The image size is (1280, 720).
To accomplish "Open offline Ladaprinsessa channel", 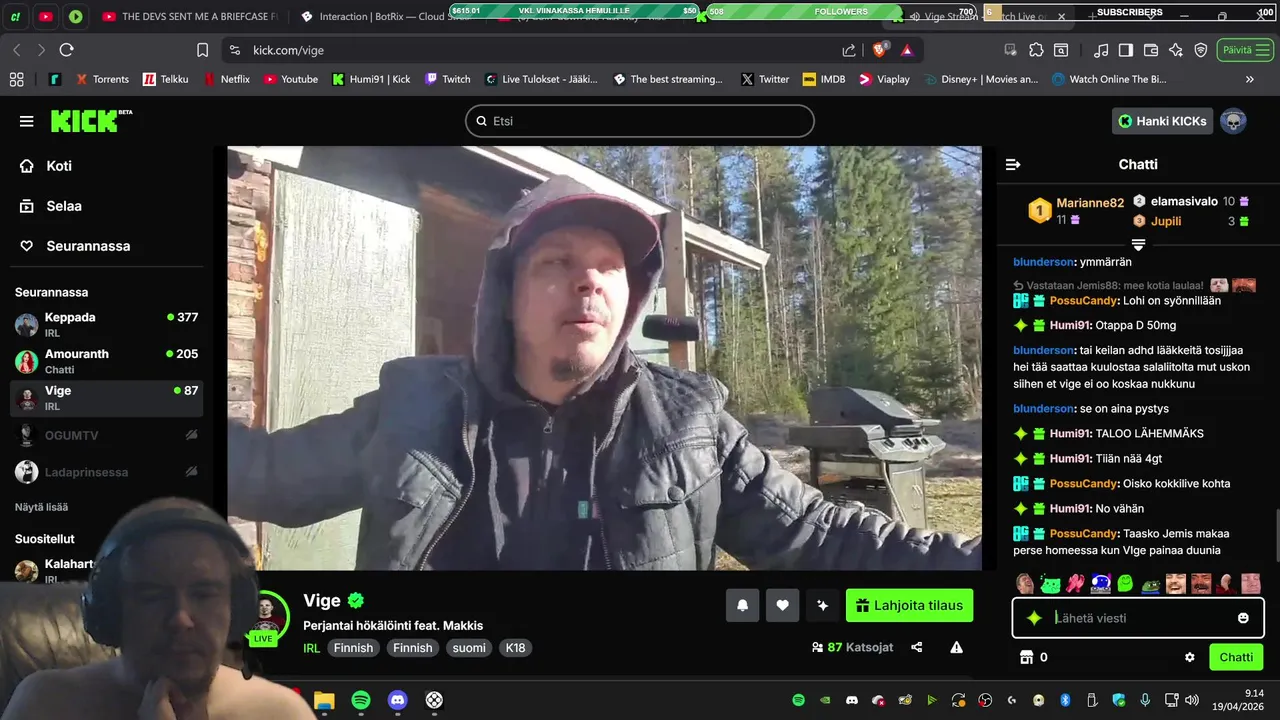I will (106, 471).
